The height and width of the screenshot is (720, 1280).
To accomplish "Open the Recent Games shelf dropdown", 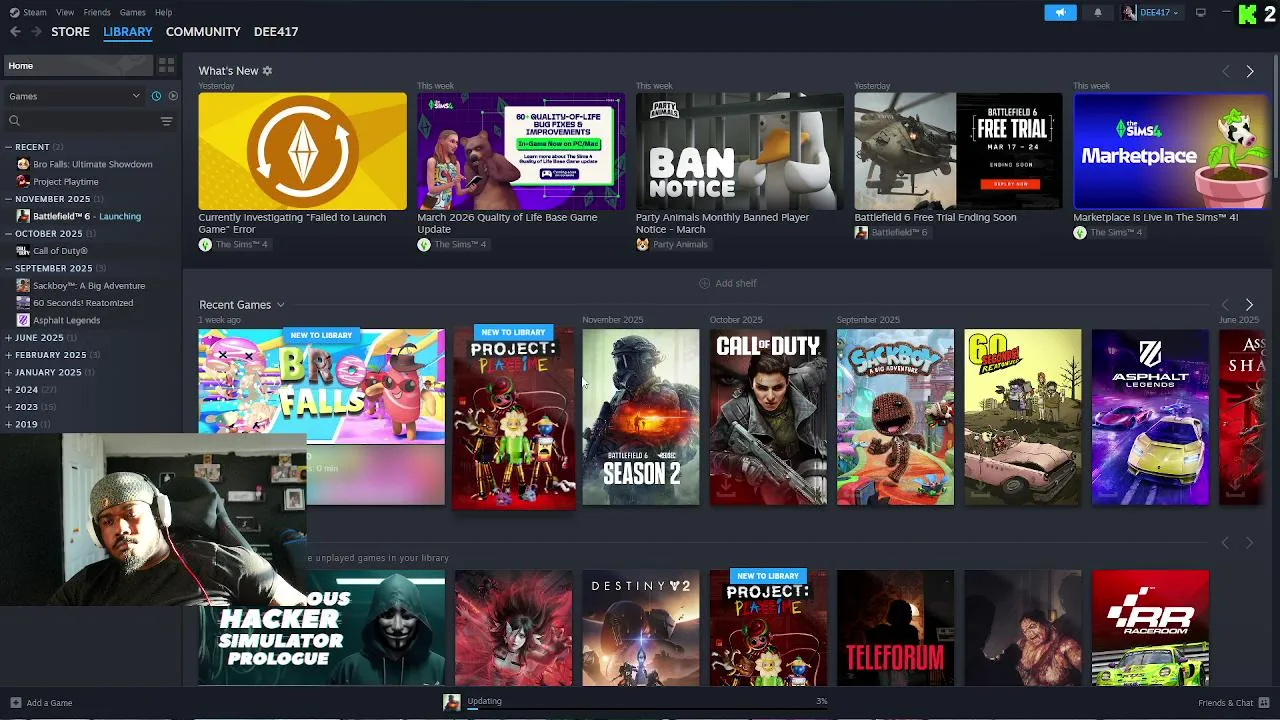I will pyautogui.click(x=280, y=305).
